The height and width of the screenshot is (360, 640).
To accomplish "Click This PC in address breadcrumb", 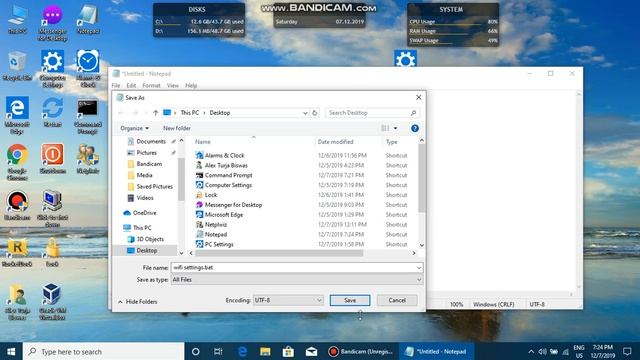I will tap(189, 113).
